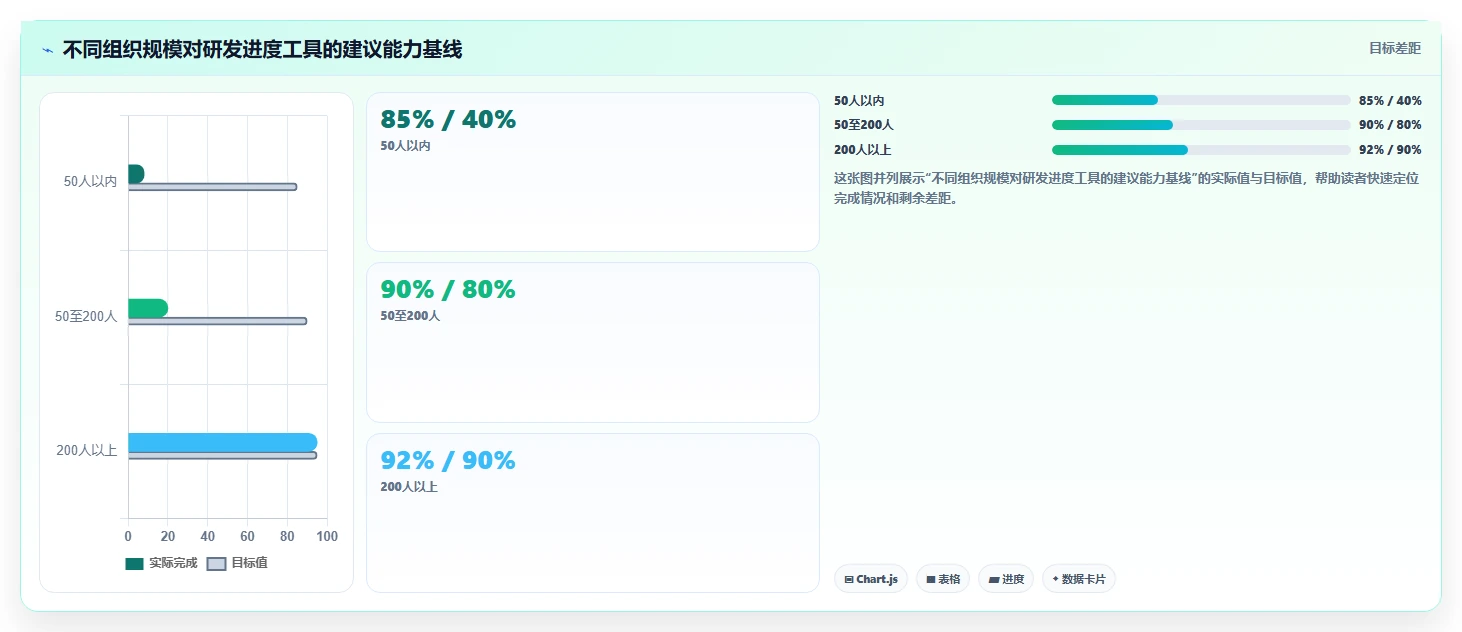Toggle the 目标值 legend swatch
This screenshot has width=1462, height=632.
click(x=217, y=564)
